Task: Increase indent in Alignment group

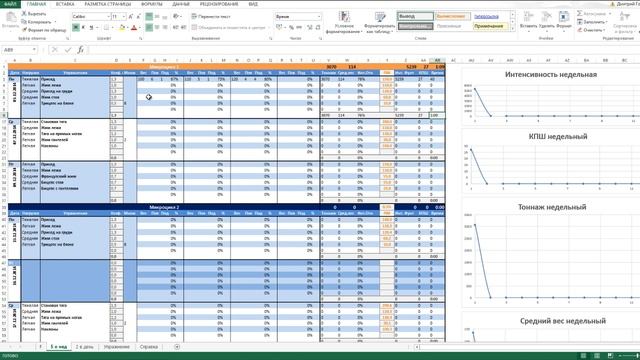Action: click(183, 27)
